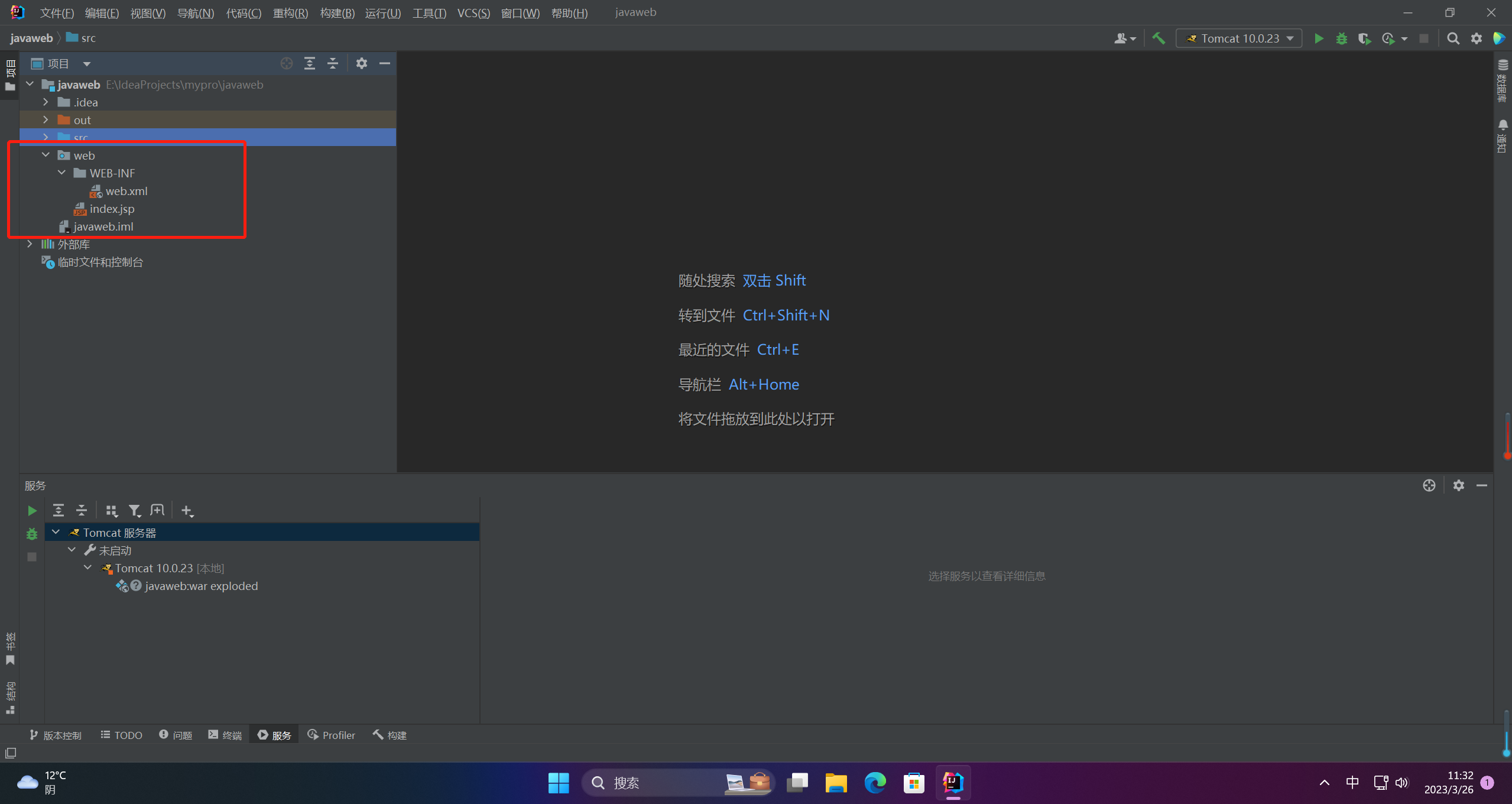Viewport: 1512px width, 804px height.
Task: Select javaweb:war exploded artifact
Action: pos(201,586)
